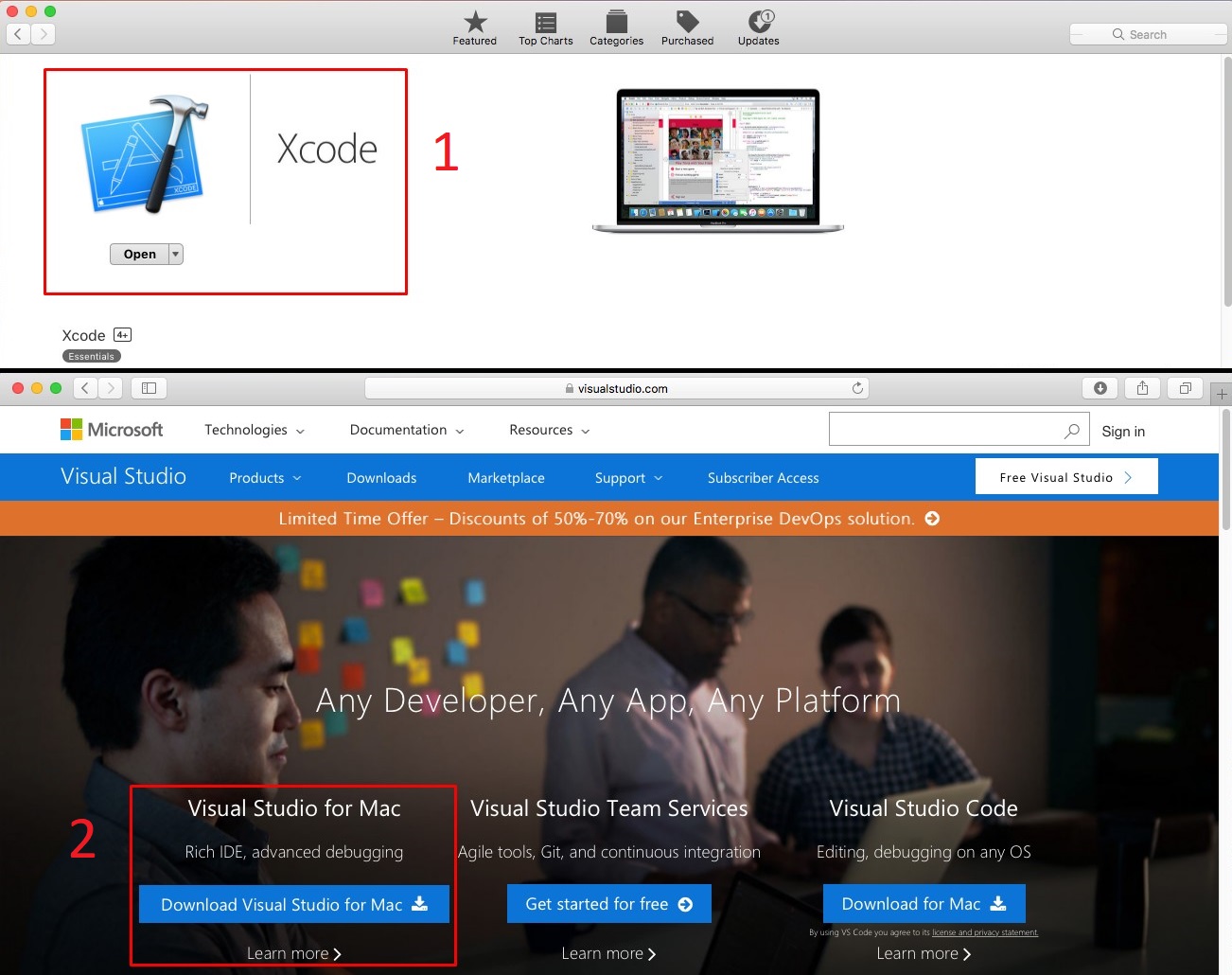Image resolution: width=1232 pixels, height=975 pixels.
Task: Click the App Store search field
Action: coord(1148,34)
